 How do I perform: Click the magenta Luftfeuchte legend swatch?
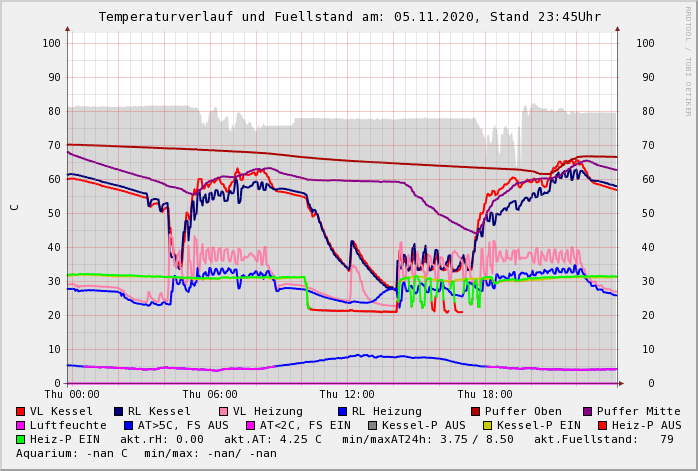pos(21,426)
